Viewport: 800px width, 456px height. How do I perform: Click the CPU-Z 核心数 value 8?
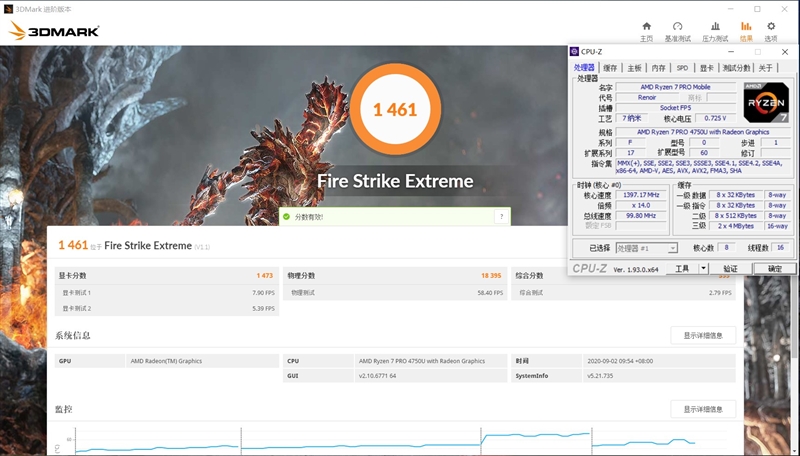[x=726, y=247]
